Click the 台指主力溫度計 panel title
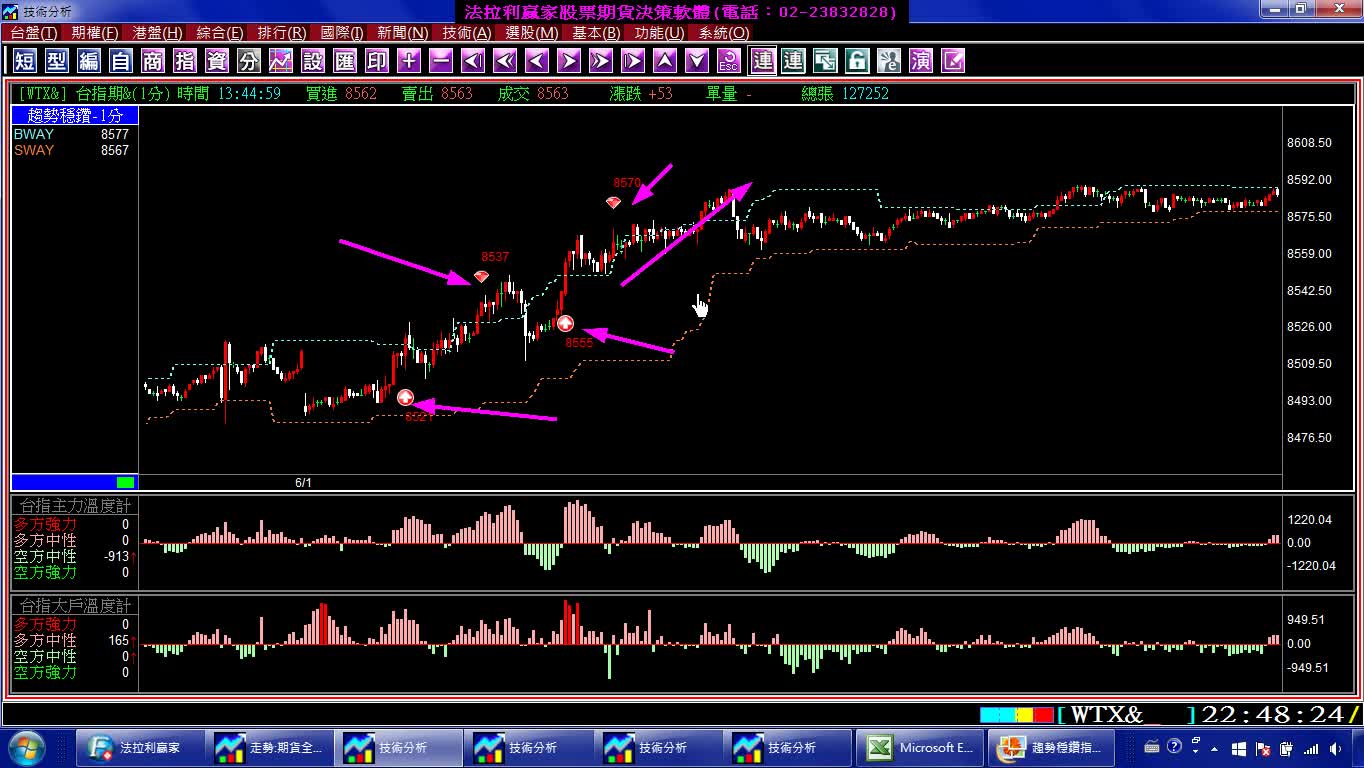This screenshot has width=1364, height=768. [75, 506]
